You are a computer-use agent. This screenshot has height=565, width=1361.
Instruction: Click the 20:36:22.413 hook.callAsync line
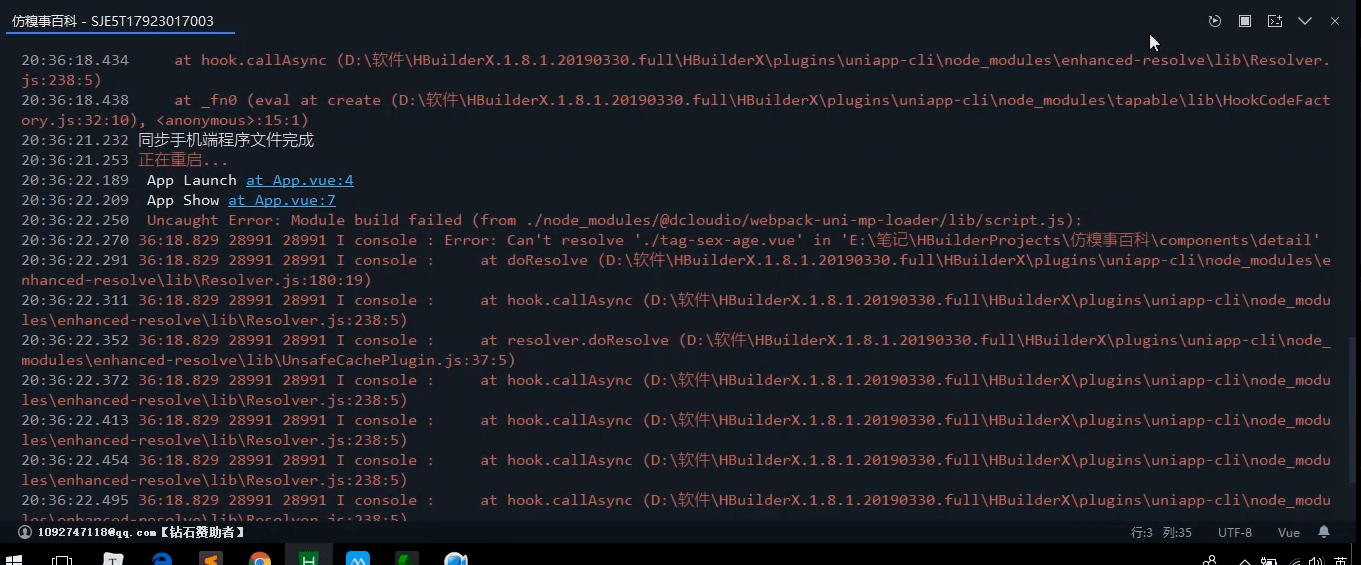(x=676, y=430)
